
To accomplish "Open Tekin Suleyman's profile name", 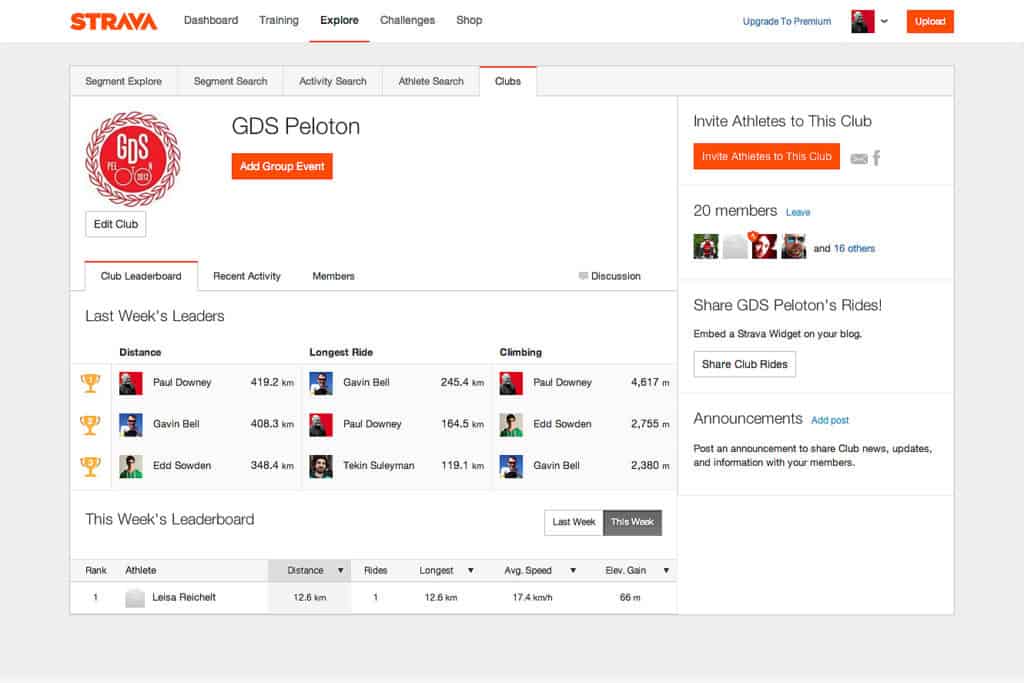I will tap(379, 466).
